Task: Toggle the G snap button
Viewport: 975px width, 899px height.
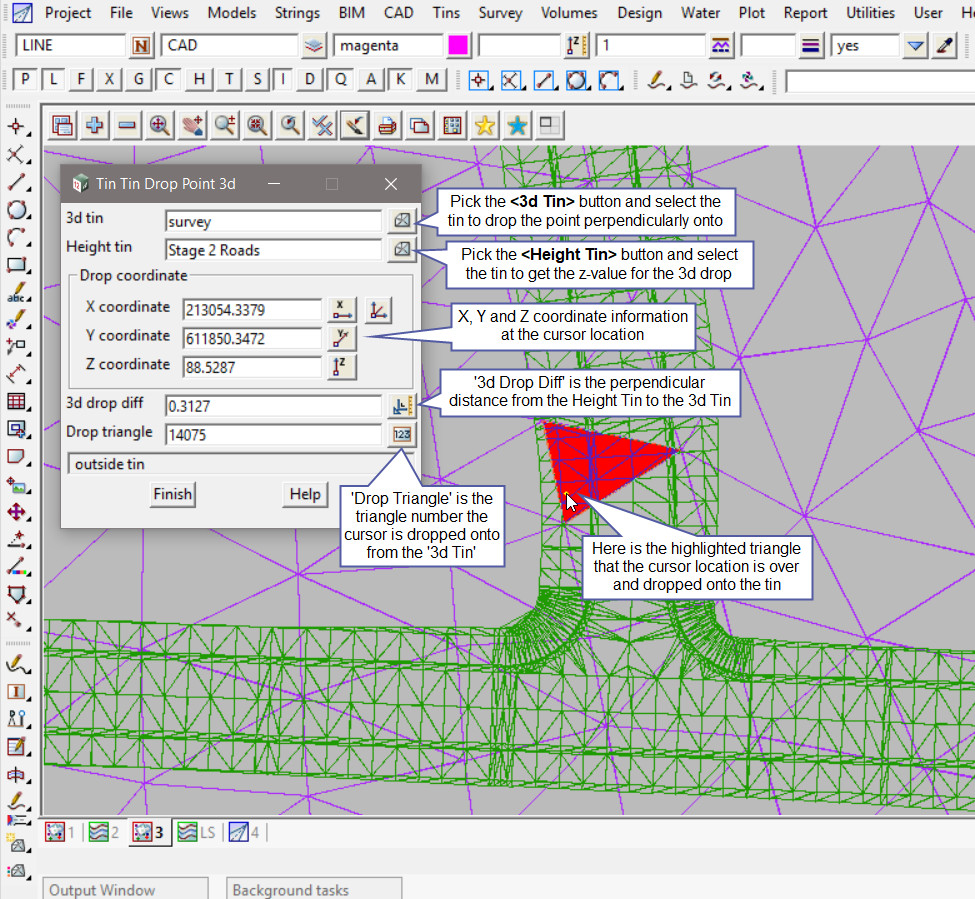Action: click(139, 80)
